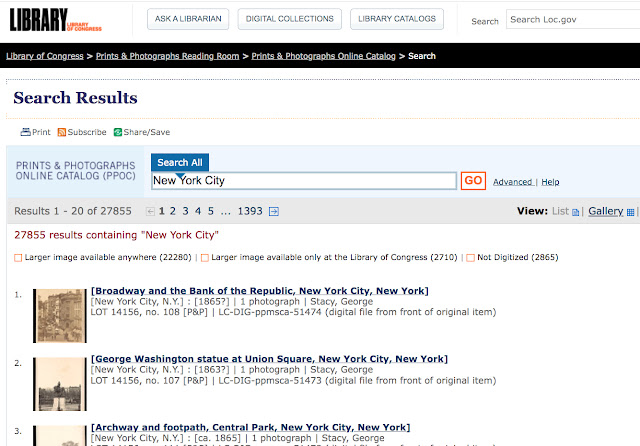Viewport: 640px width, 446px height.
Task: Check Larger image only at Library filter
Action: pyautogui.click(x=205, y=258)
